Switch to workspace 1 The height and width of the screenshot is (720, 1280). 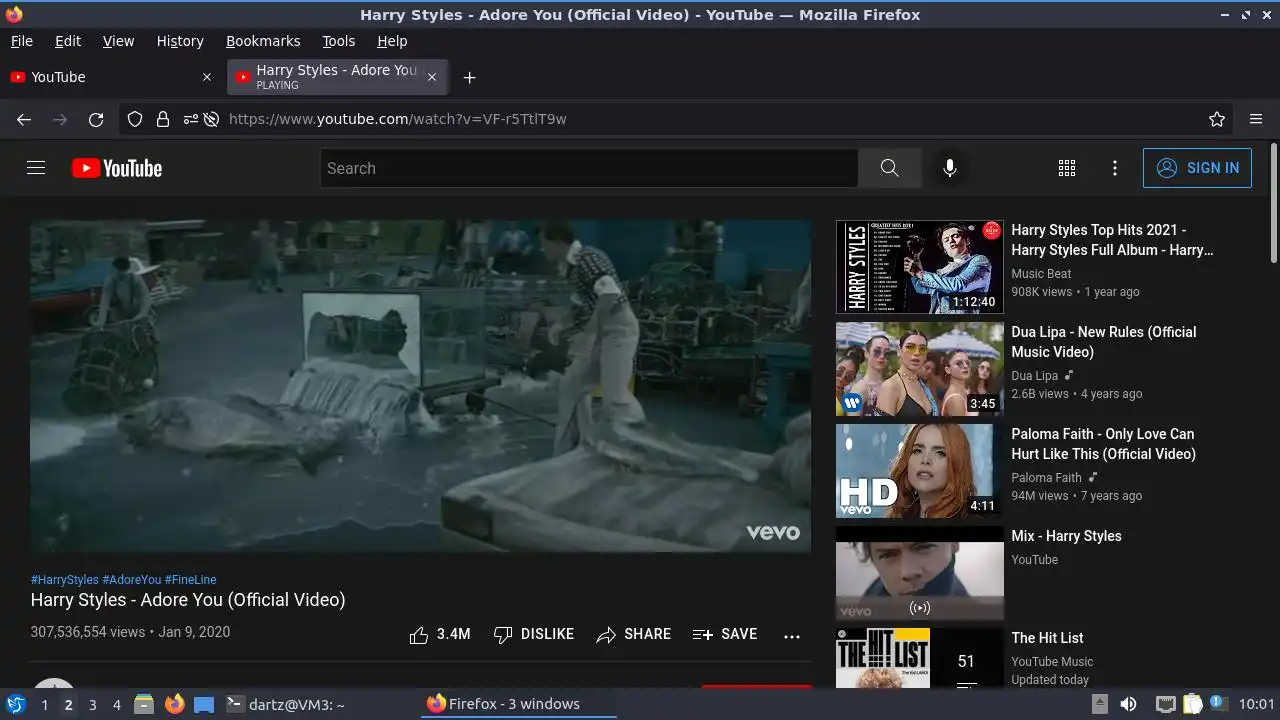(x=44, y=704)
